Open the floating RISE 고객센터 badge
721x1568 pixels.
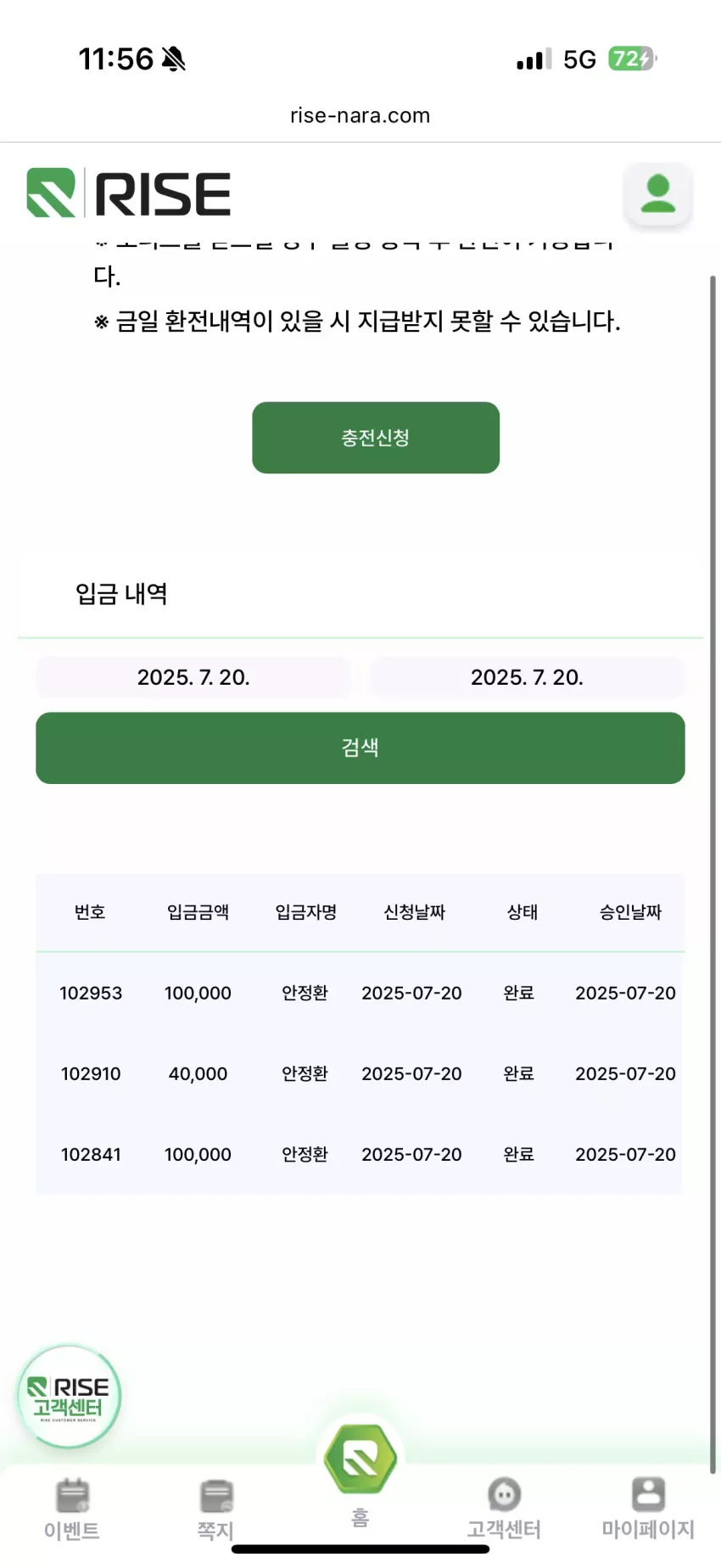coord(69,1397)
